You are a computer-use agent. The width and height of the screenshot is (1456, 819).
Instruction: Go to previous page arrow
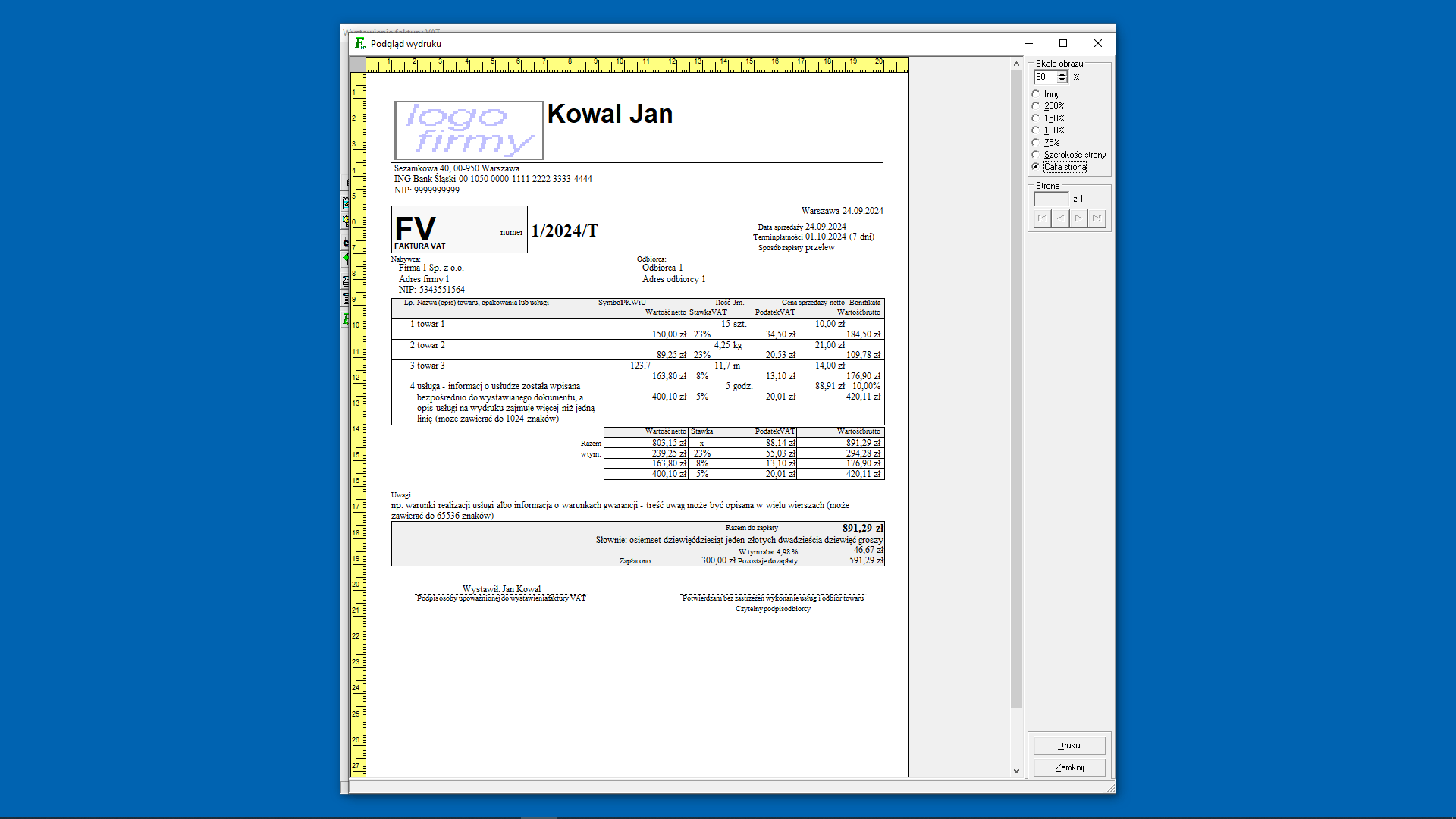click(1061, 218)
